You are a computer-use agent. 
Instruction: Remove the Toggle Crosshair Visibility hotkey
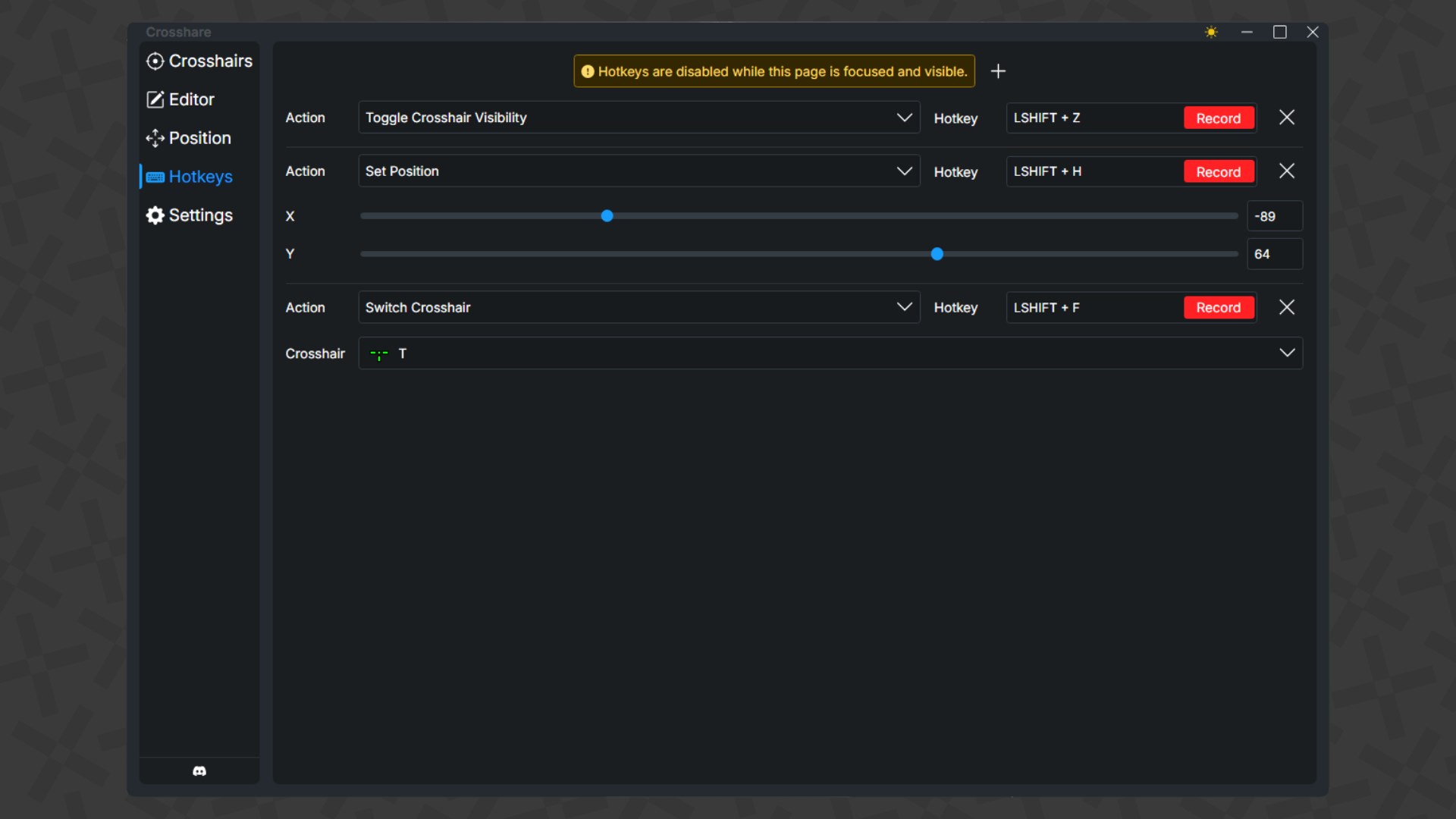coord(1287,118)
